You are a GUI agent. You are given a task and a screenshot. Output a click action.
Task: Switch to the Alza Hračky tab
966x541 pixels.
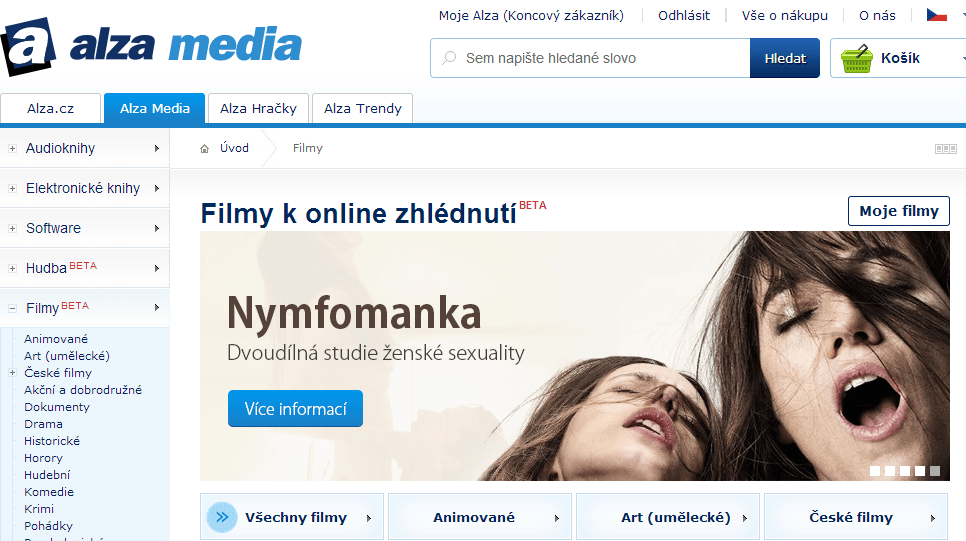click(x=258, y=108)
